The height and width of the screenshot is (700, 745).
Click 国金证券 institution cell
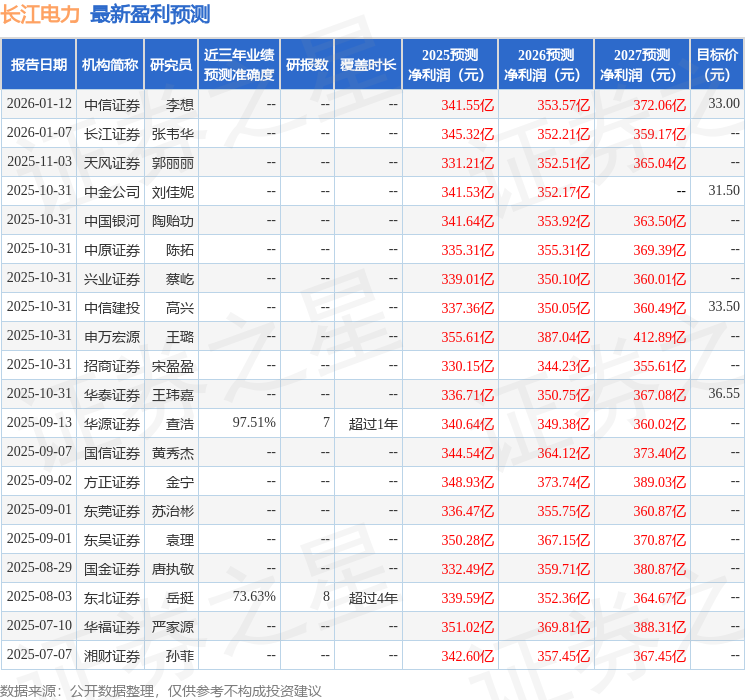click(112, 569)
